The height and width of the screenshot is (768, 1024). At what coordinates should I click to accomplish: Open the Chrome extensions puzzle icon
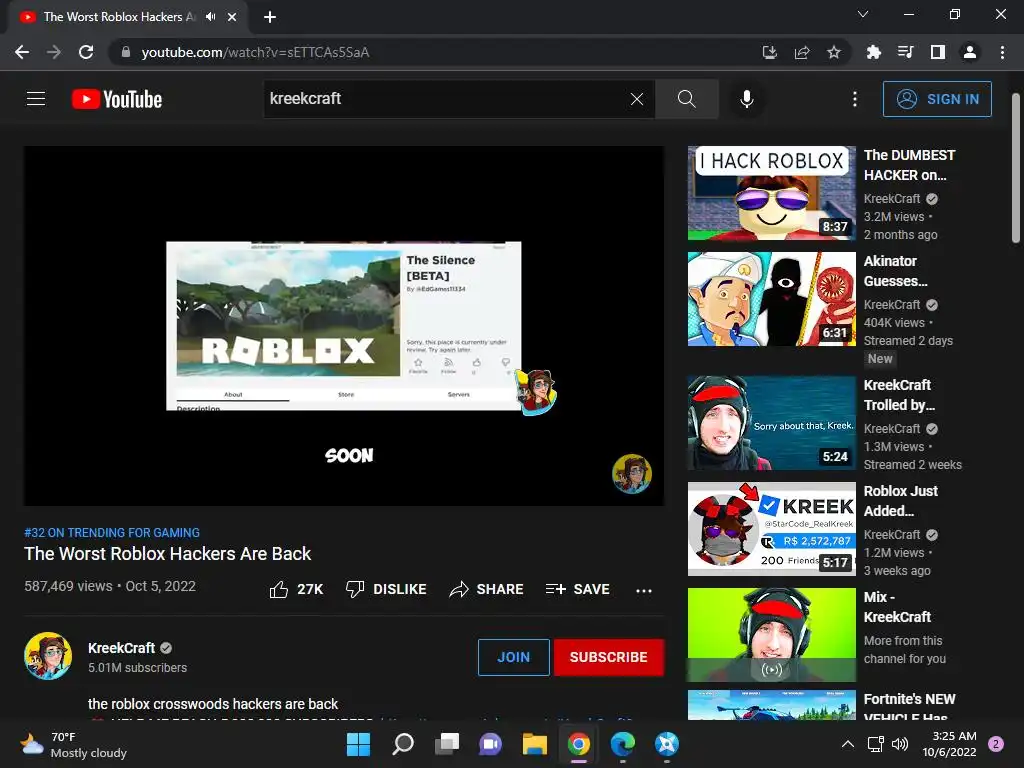[874, 52]
